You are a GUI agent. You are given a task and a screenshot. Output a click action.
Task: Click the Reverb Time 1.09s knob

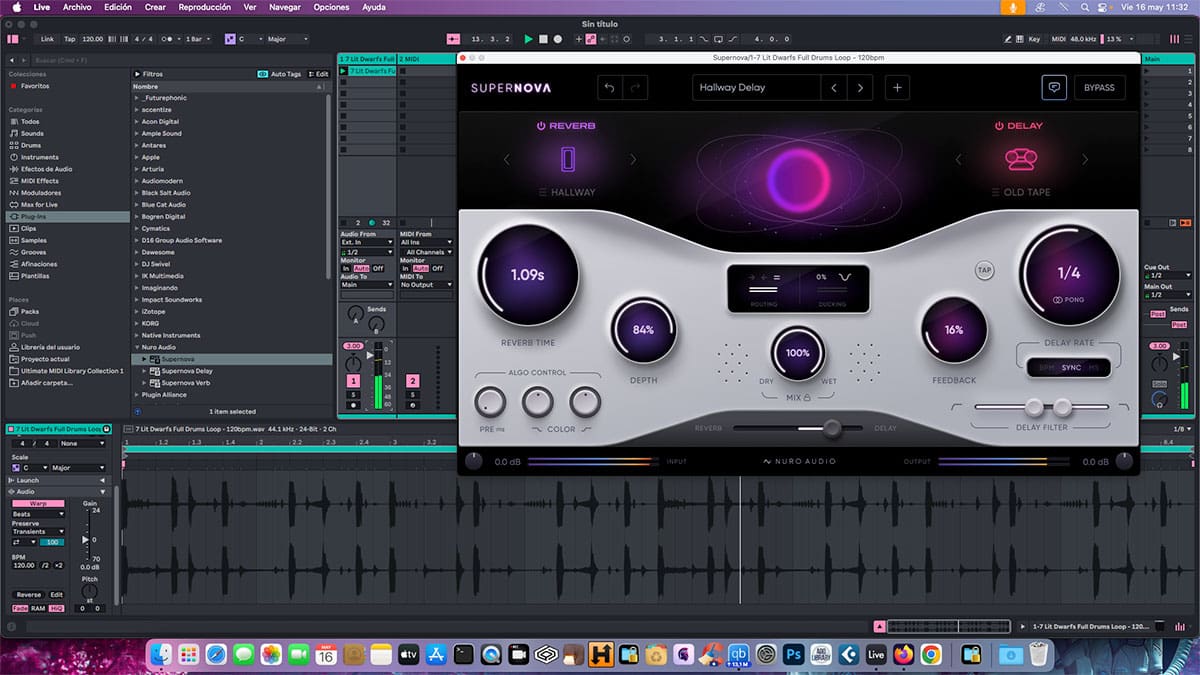[x=528, y=274]
